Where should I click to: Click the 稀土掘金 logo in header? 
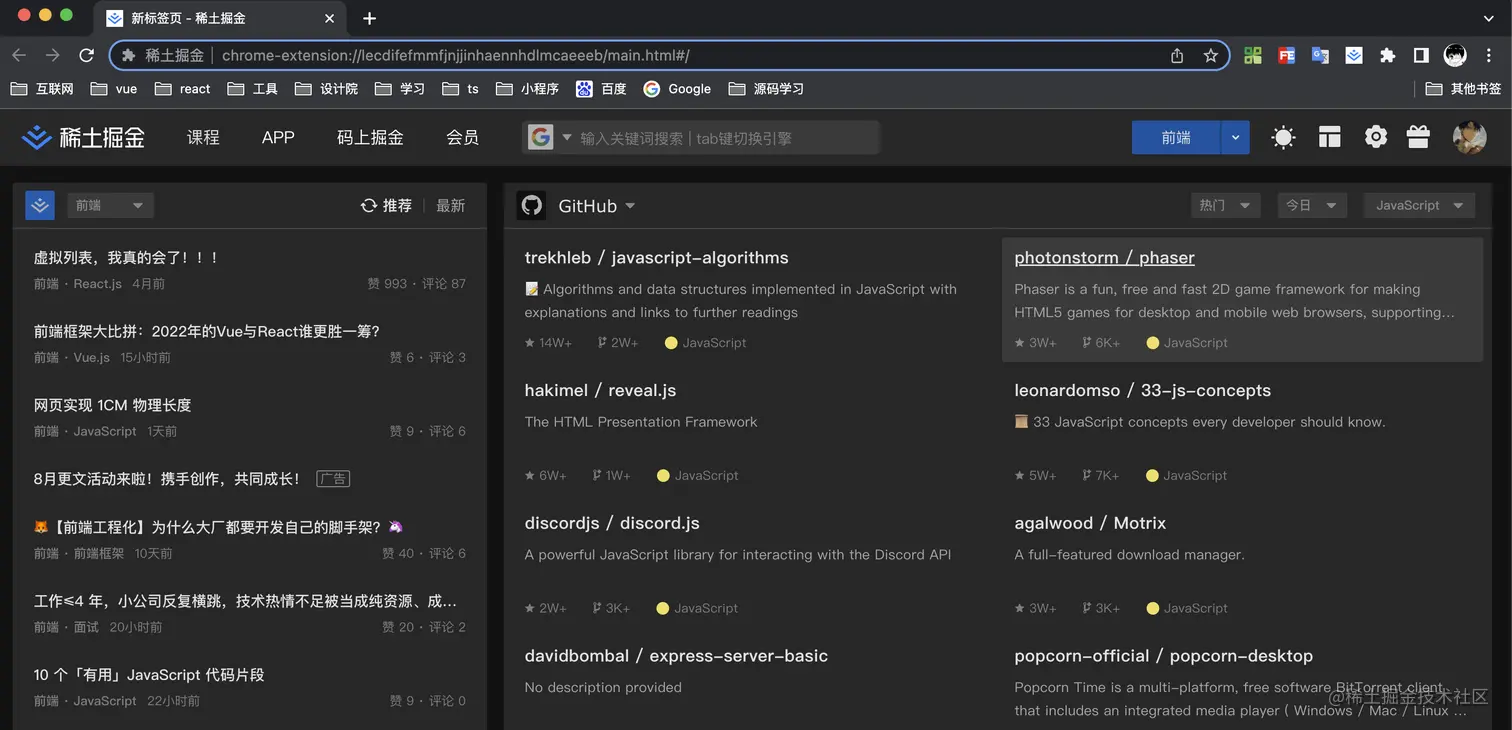pyautogui.click(x=84, y=137)
